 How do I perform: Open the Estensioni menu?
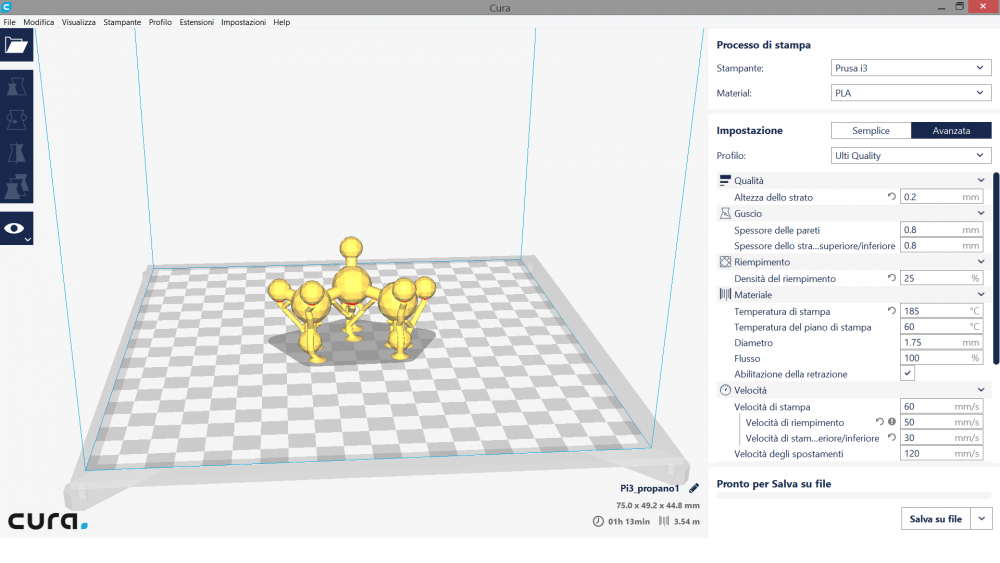coord(196,22)
